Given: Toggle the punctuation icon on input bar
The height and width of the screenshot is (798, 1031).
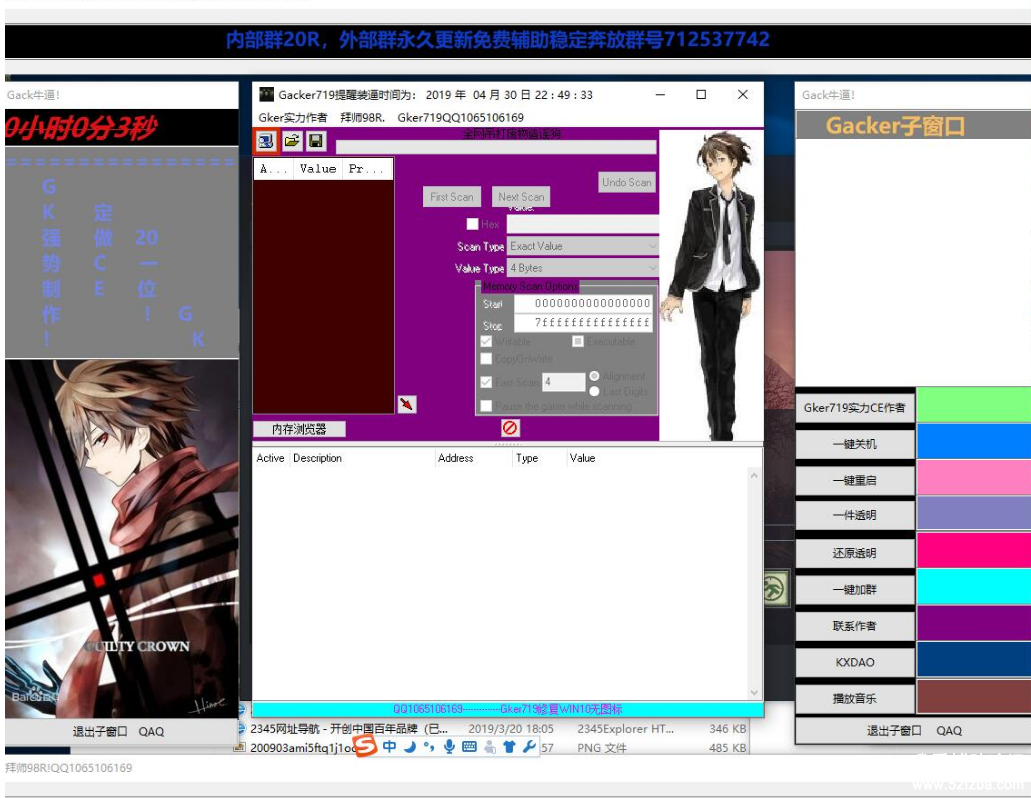Looking at the screenshot, I should click(429, 746).
